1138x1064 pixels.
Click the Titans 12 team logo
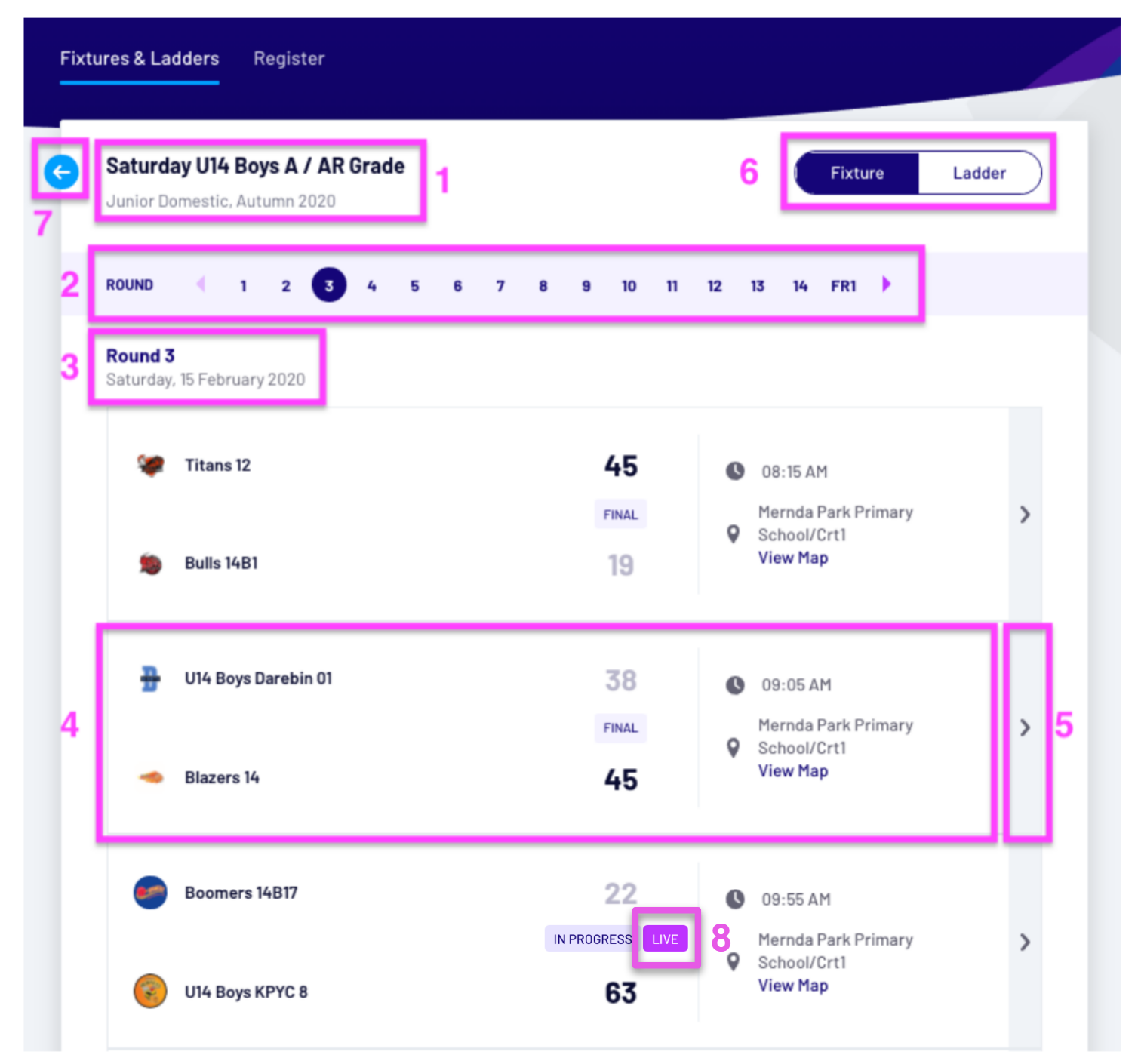click(x=150, y=465)
